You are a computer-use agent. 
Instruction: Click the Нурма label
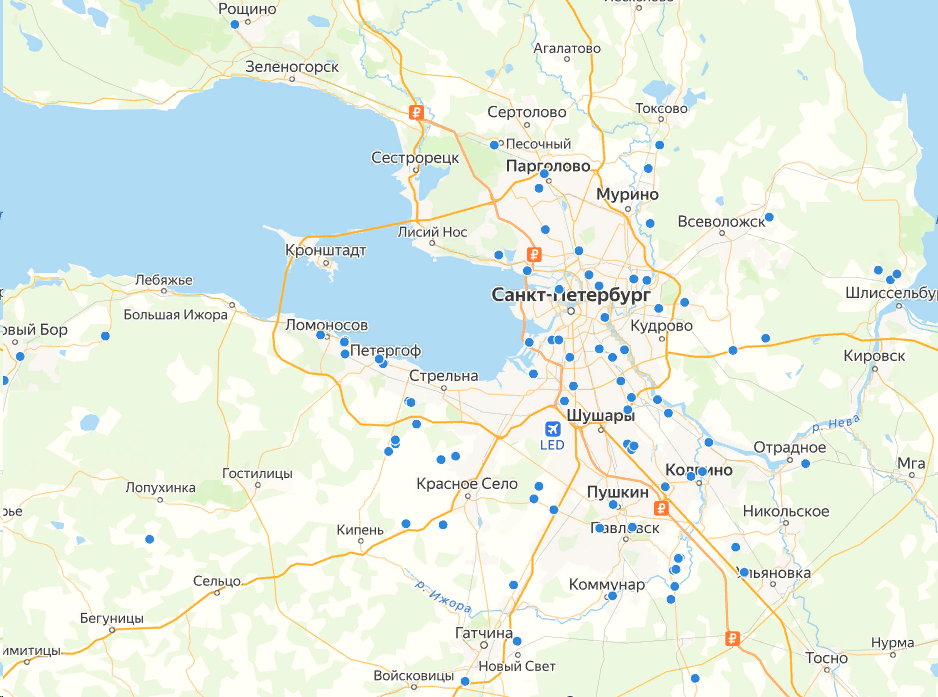pos(893,643)
